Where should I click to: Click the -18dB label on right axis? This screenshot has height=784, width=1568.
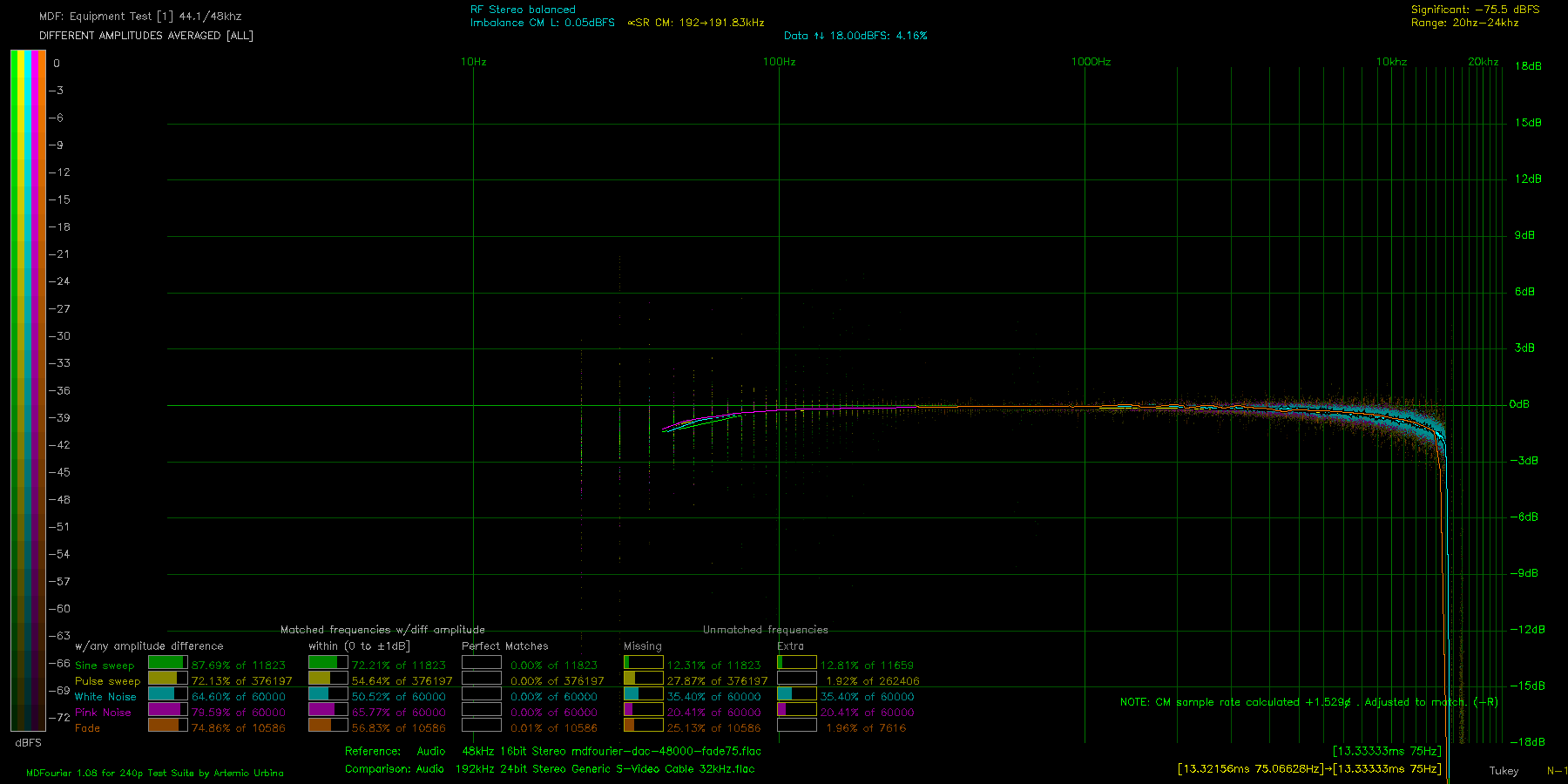(1528, 742)
